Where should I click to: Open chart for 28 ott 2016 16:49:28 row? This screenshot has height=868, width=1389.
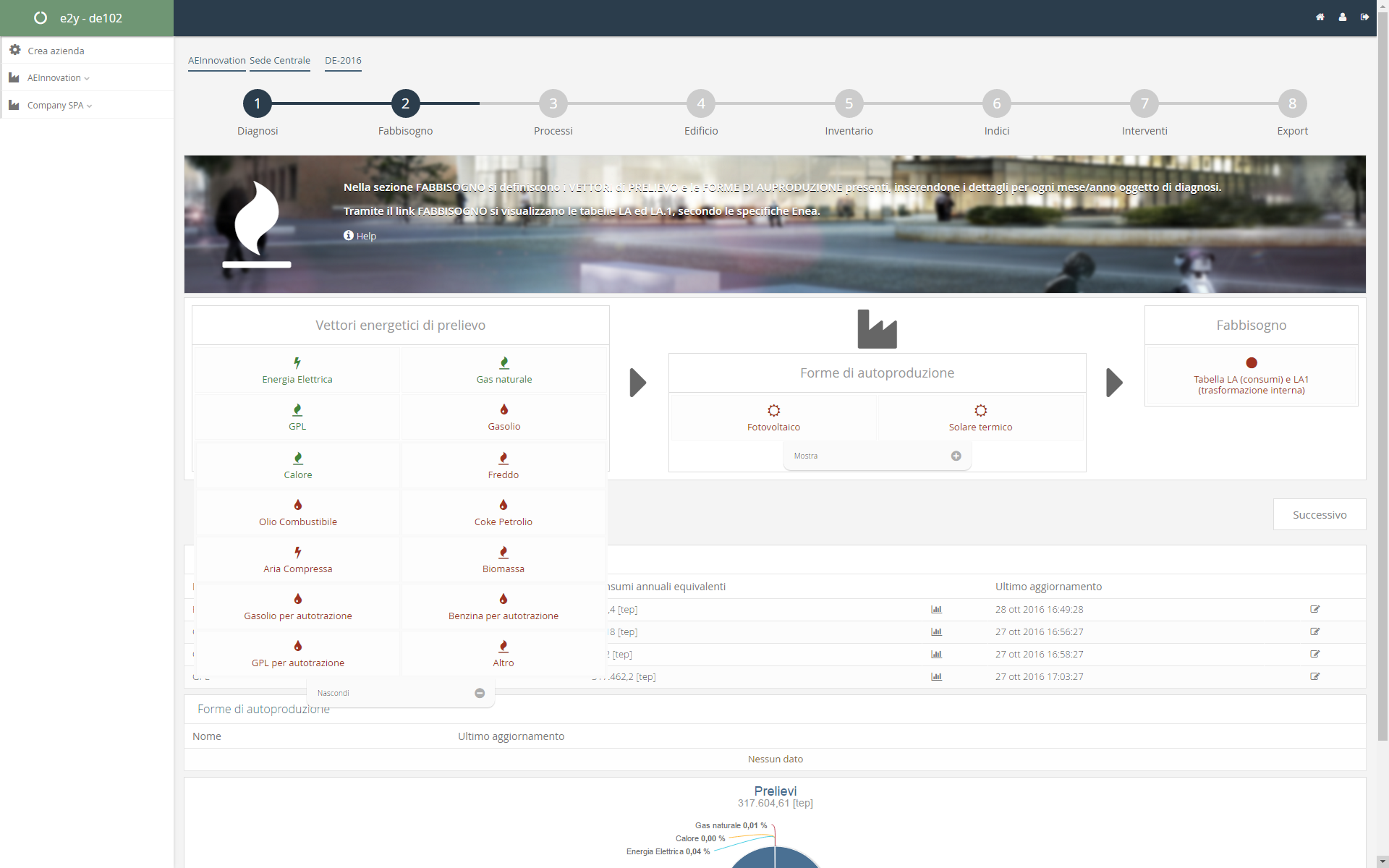936,609
